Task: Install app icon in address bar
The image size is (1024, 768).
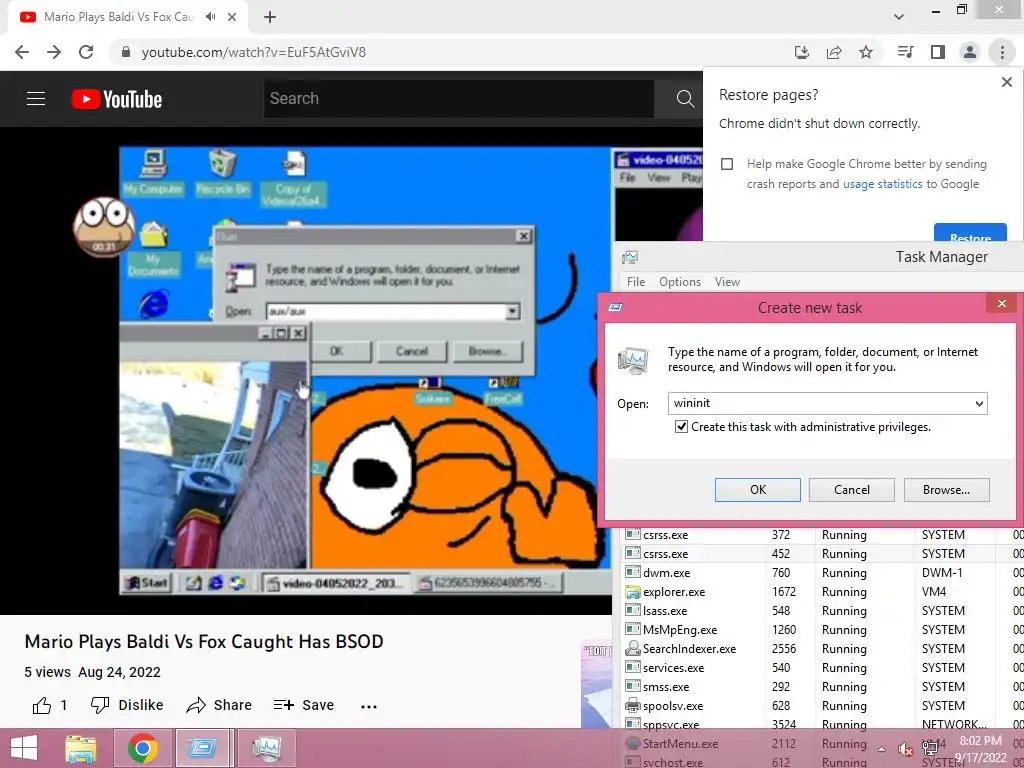Action: pyautogui.click(x=802, y=52)
